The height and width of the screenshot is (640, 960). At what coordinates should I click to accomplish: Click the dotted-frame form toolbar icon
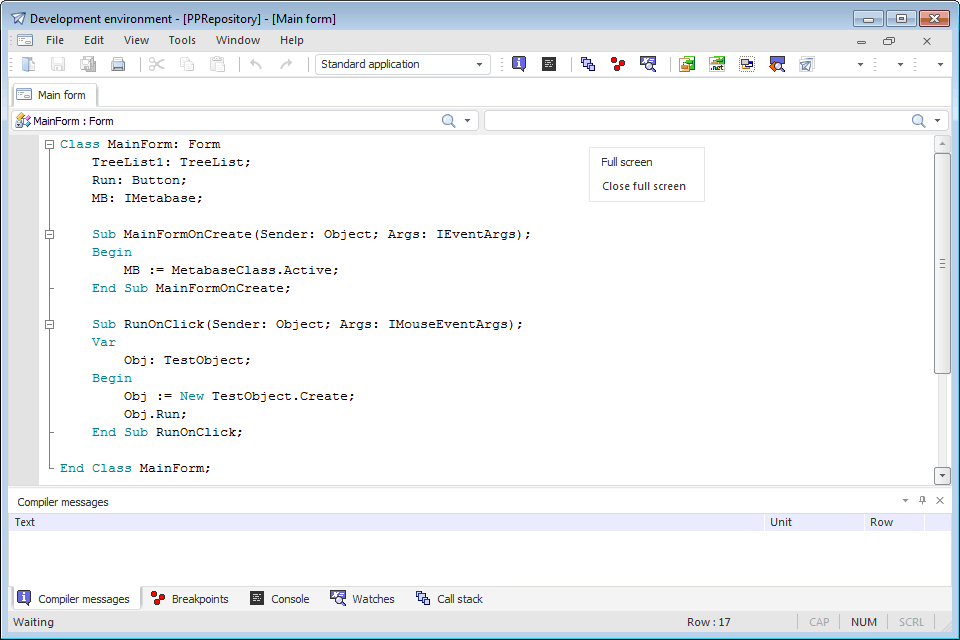747,64
